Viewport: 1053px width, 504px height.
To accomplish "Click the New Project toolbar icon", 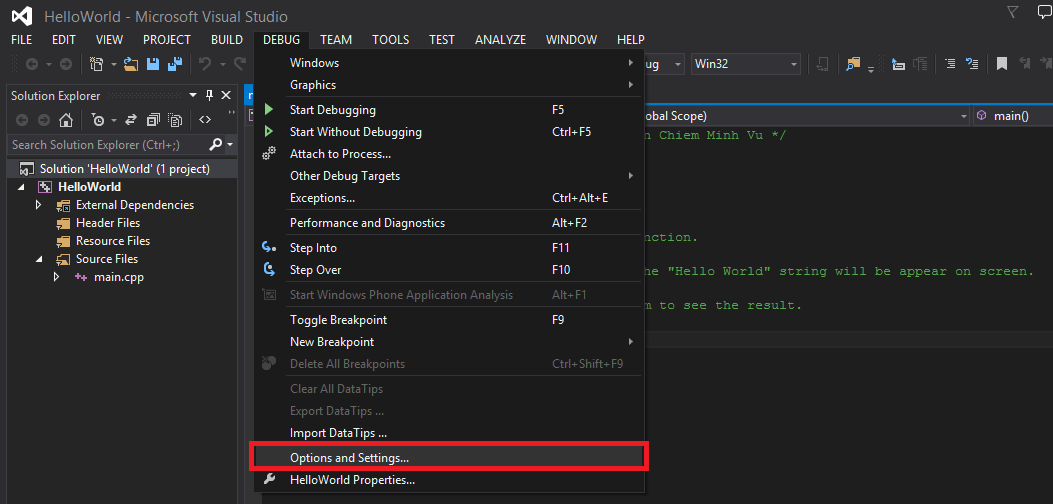I will click(x=97, y=64).
